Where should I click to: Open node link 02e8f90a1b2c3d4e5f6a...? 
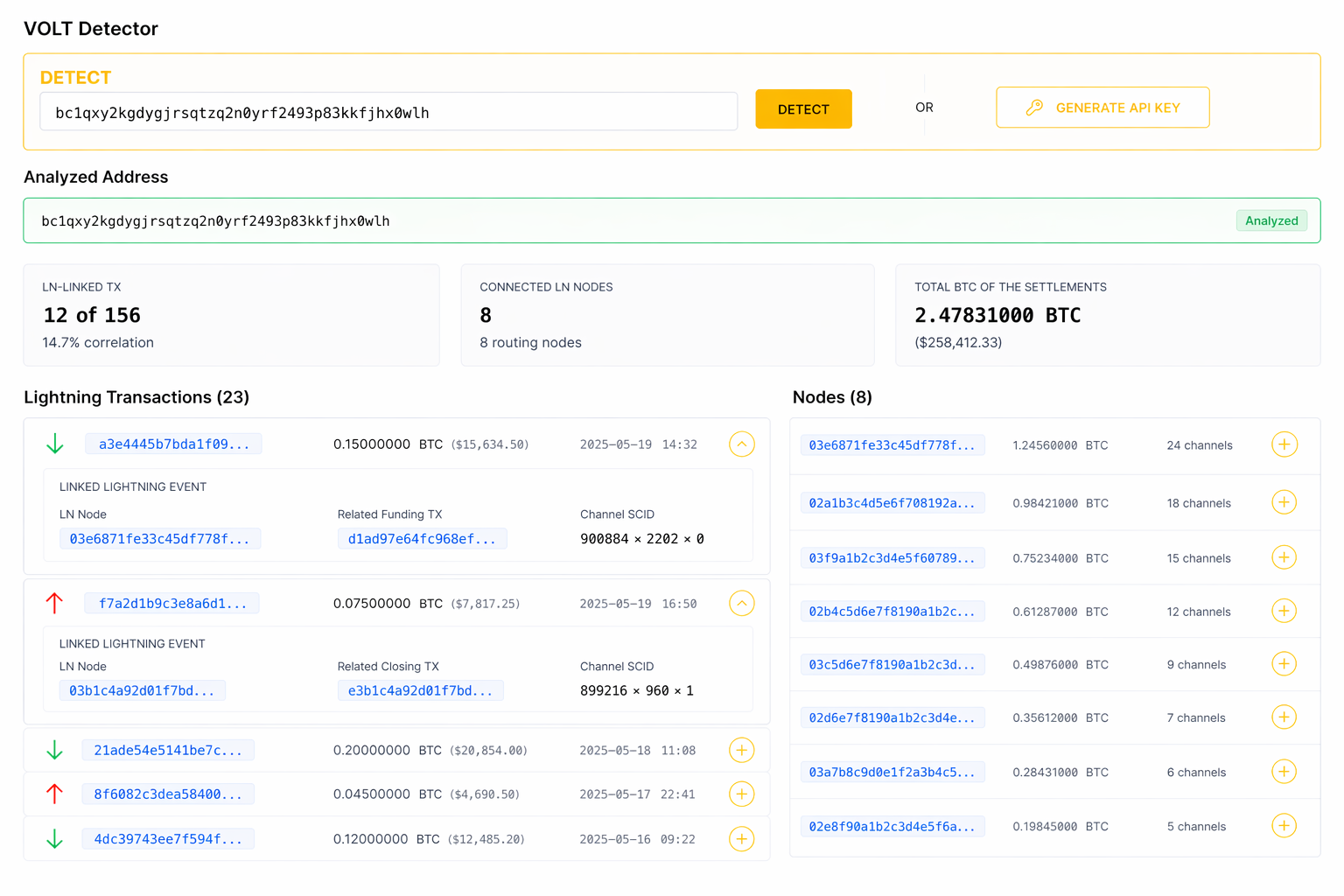pyautogui.click(x=892, y=827)
